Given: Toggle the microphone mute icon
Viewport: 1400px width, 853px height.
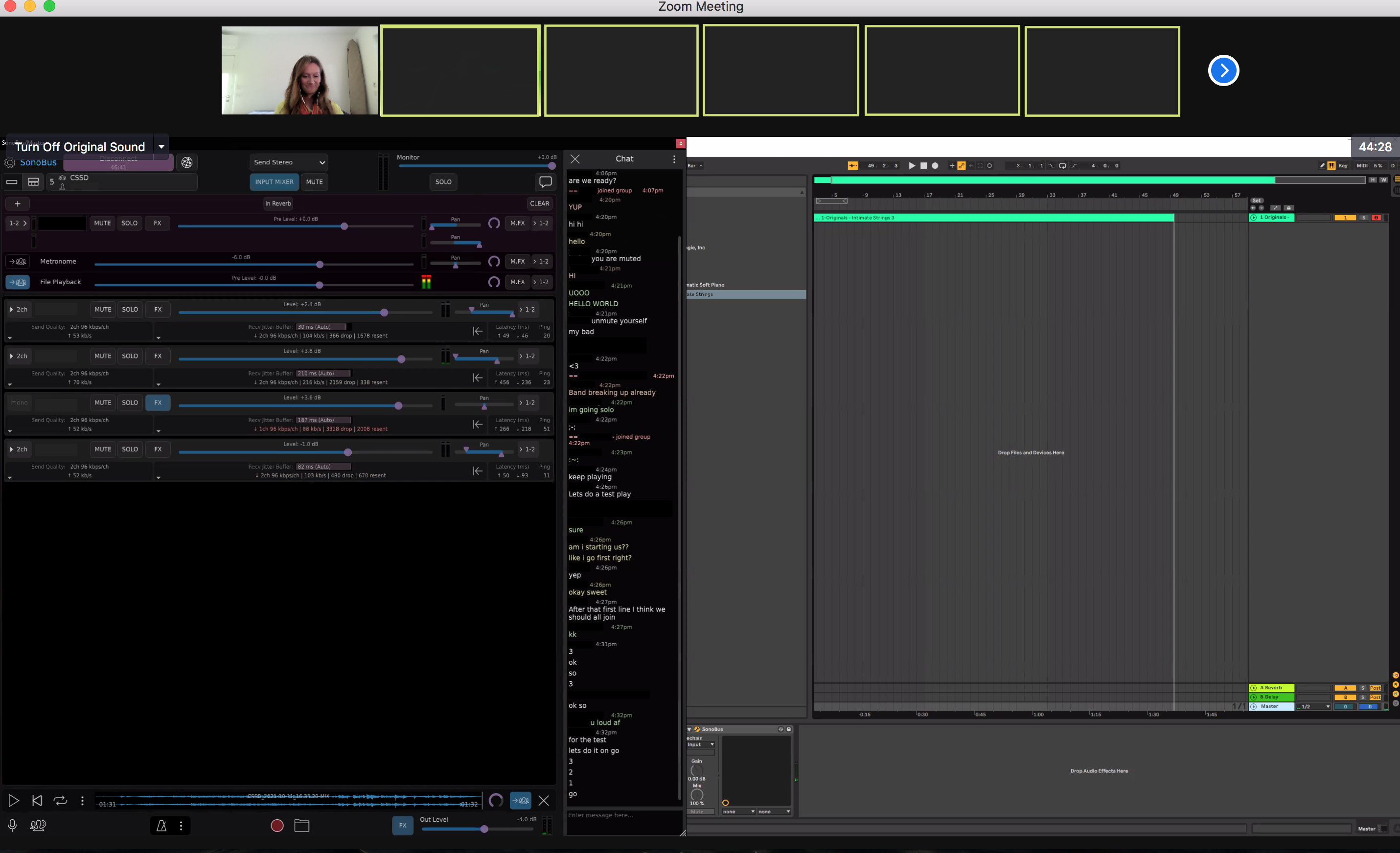Looking at the screenshot, I should click(12, 826).
